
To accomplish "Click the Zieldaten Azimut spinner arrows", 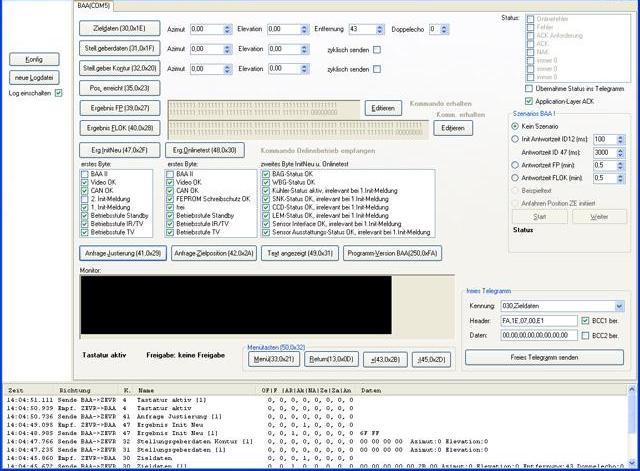I will click(227, 29).
